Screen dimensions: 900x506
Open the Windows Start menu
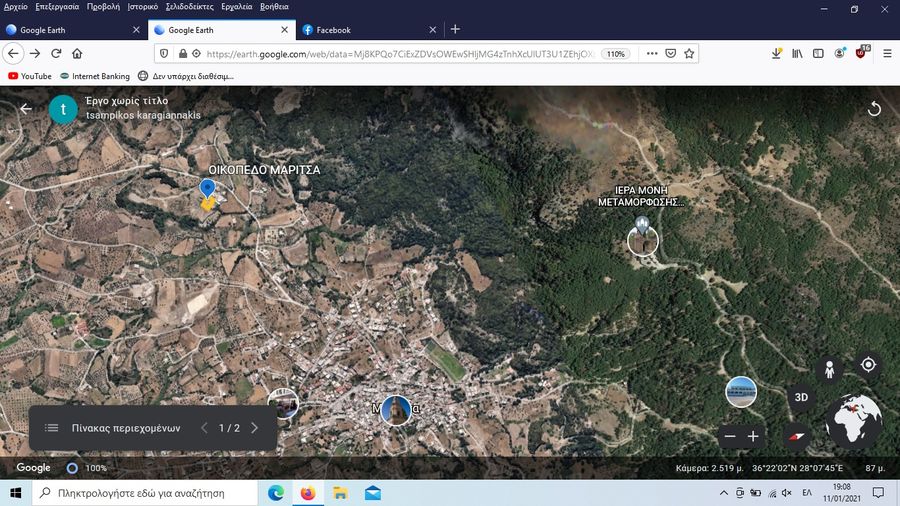coord(15,493)
